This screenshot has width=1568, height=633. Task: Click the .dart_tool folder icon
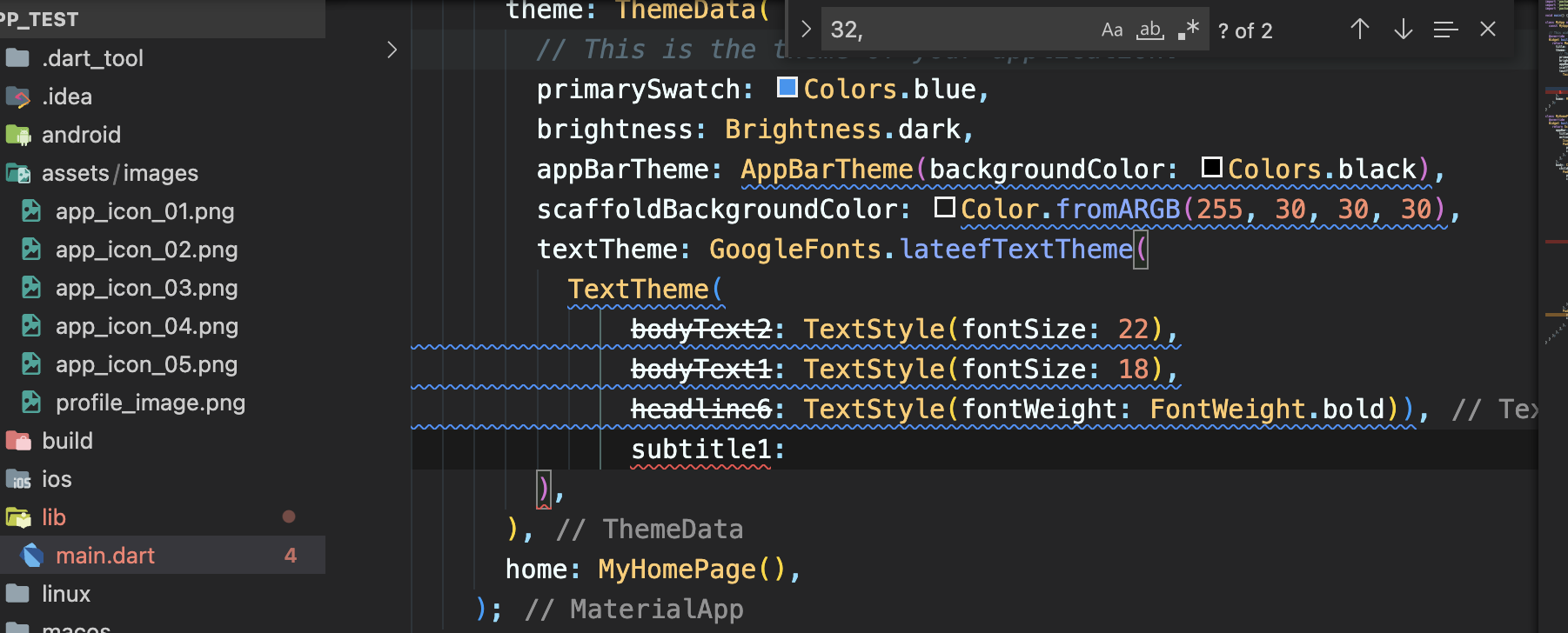tap(17, 58)
